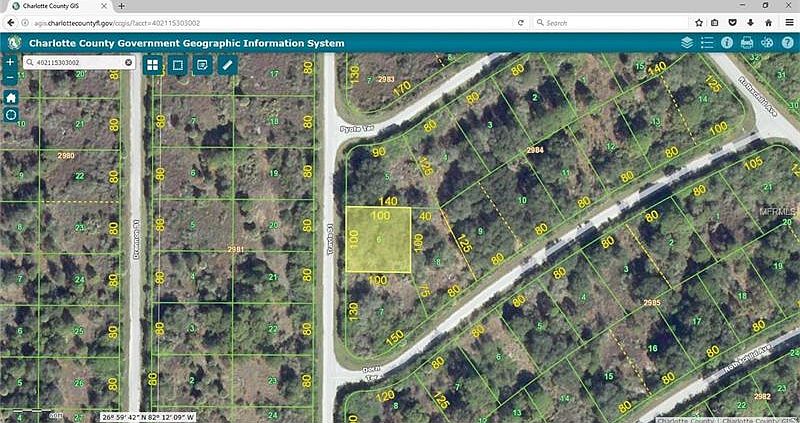Click the 140 dimension above highlighted parcel

(x=388, y=201)
